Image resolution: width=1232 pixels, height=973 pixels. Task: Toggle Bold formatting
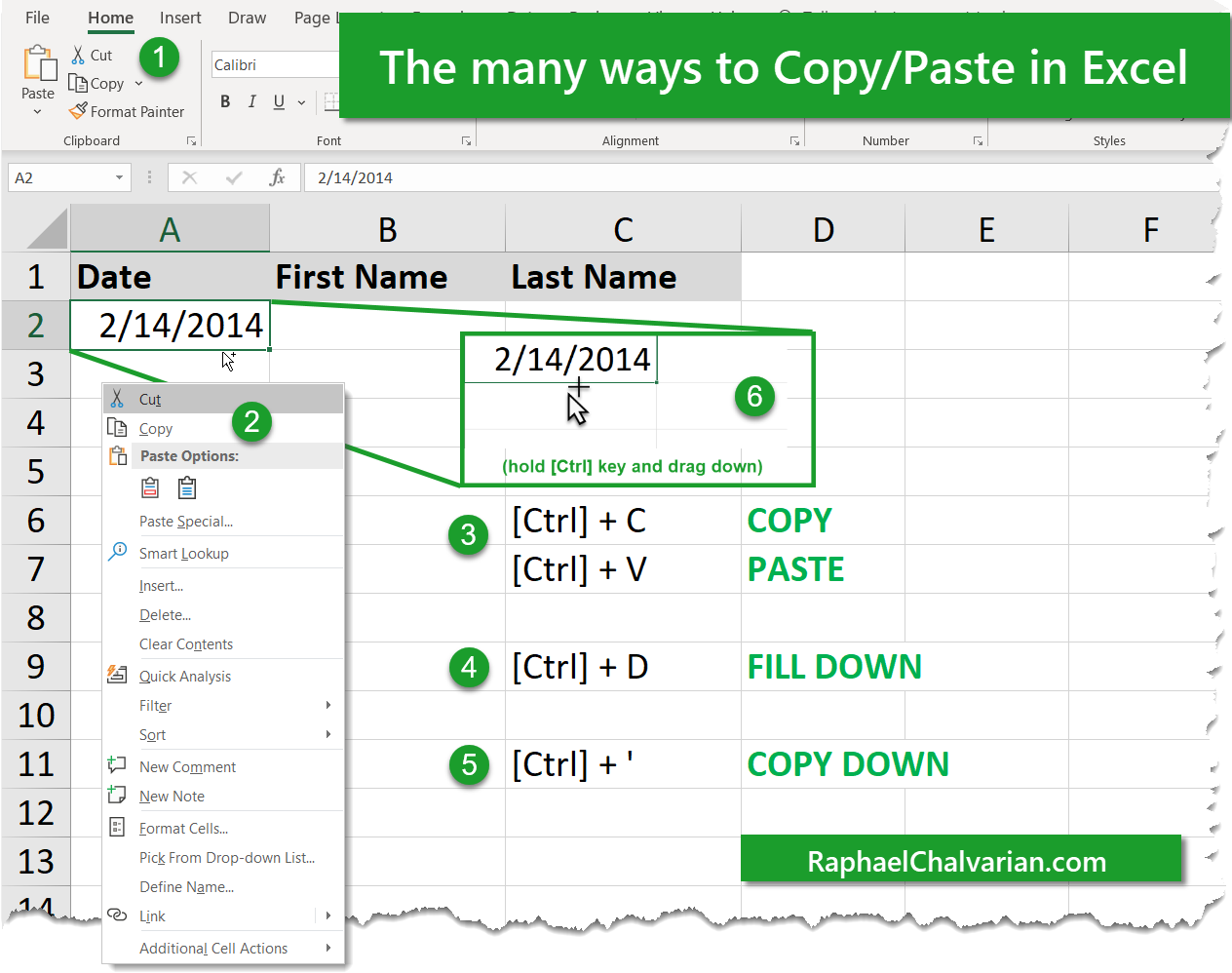click(x=225, y=101)
